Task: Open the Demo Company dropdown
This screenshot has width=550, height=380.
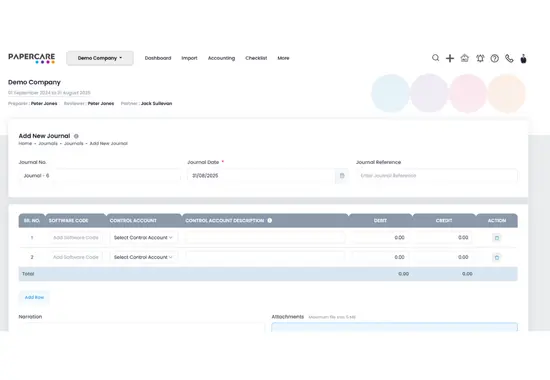Action: [100, 58]
